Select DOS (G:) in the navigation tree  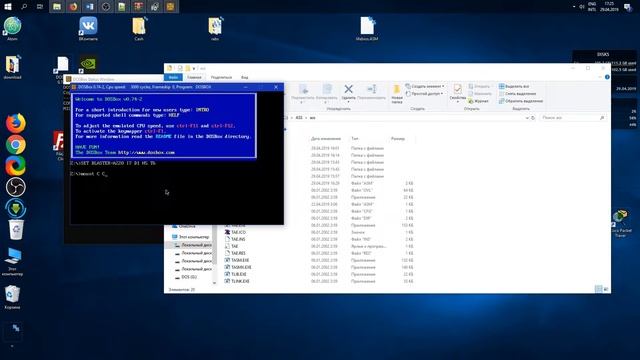pos(186,277)
